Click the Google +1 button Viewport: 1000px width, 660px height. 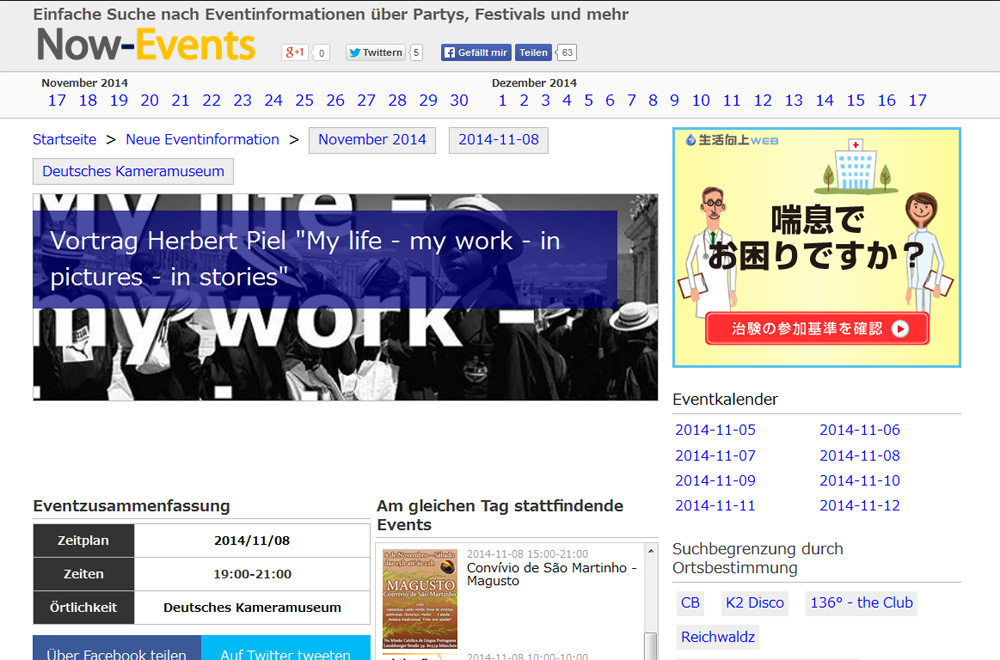[x=295, y=52]
